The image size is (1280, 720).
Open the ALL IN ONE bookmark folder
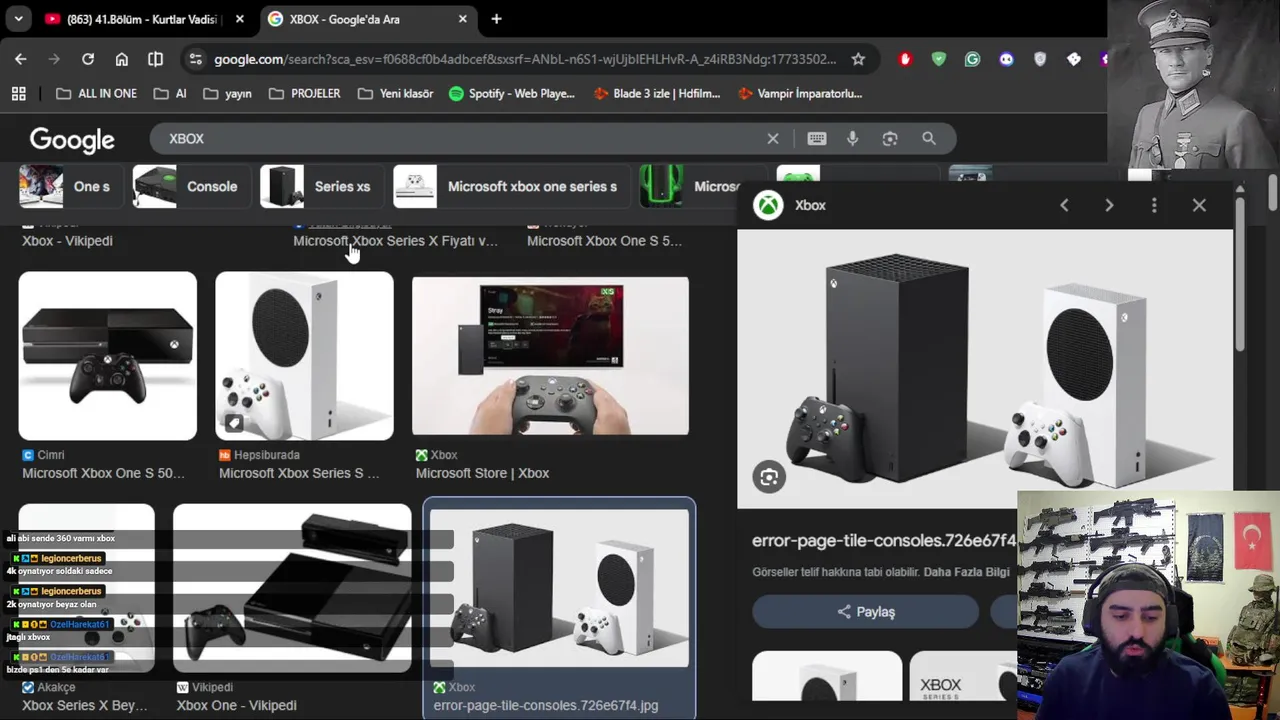click(96, 93)
